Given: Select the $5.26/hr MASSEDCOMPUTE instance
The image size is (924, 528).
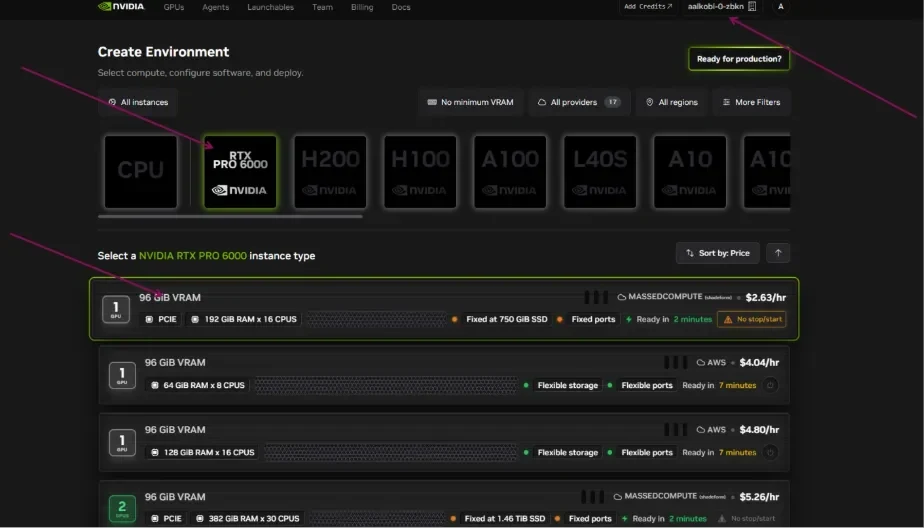Looking at the screenshot, I should click(x=444, y=504).
